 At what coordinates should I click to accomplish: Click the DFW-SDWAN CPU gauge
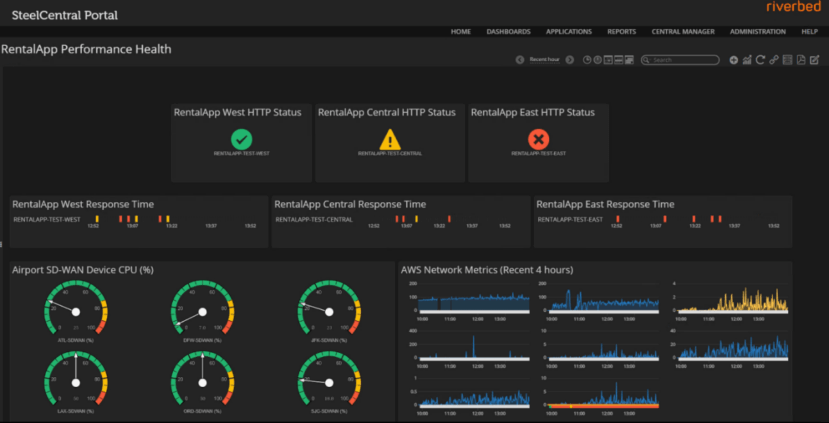[x=202, y=309]
